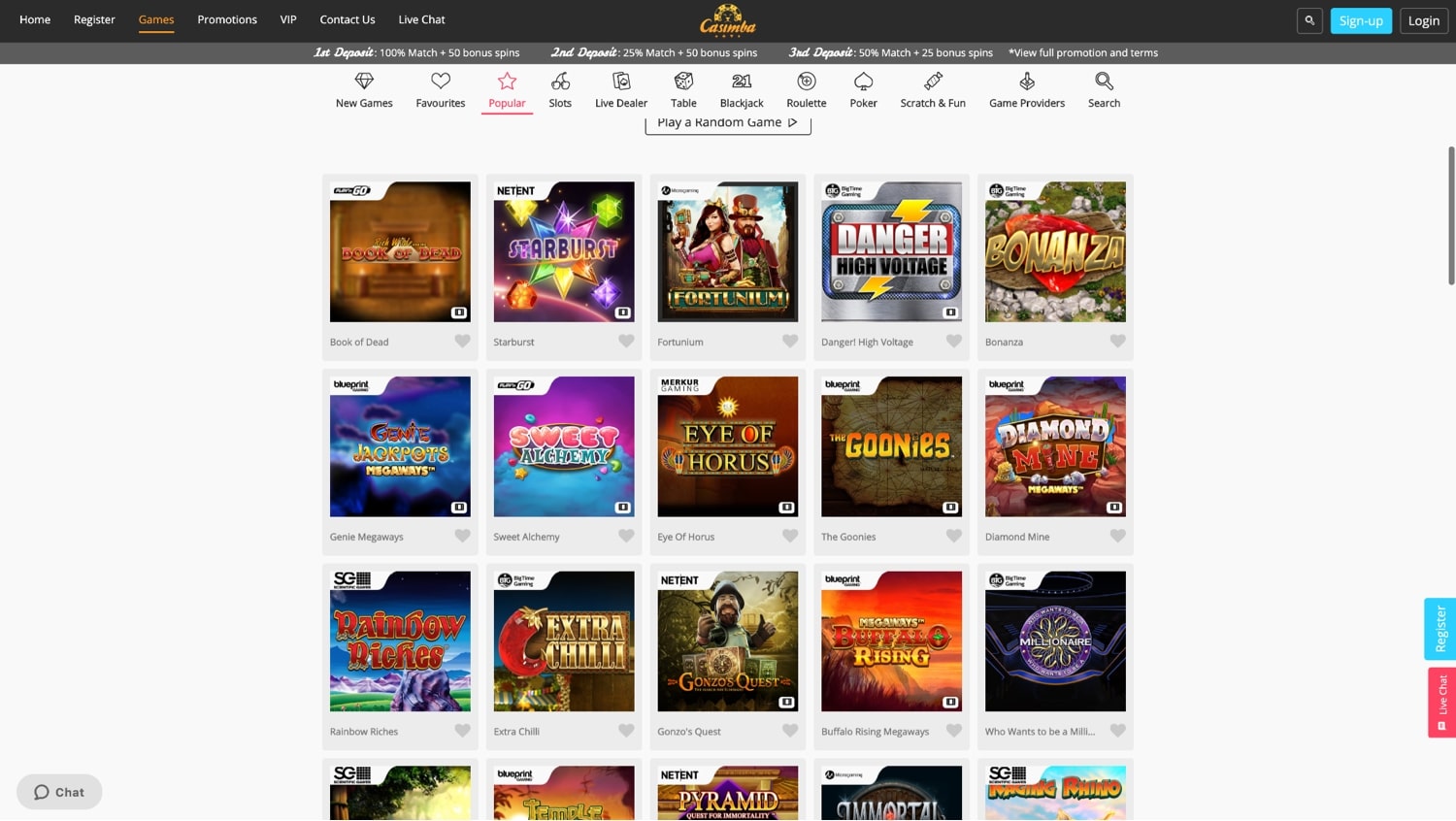Open the Slots cherries category icon

(560, 82)
